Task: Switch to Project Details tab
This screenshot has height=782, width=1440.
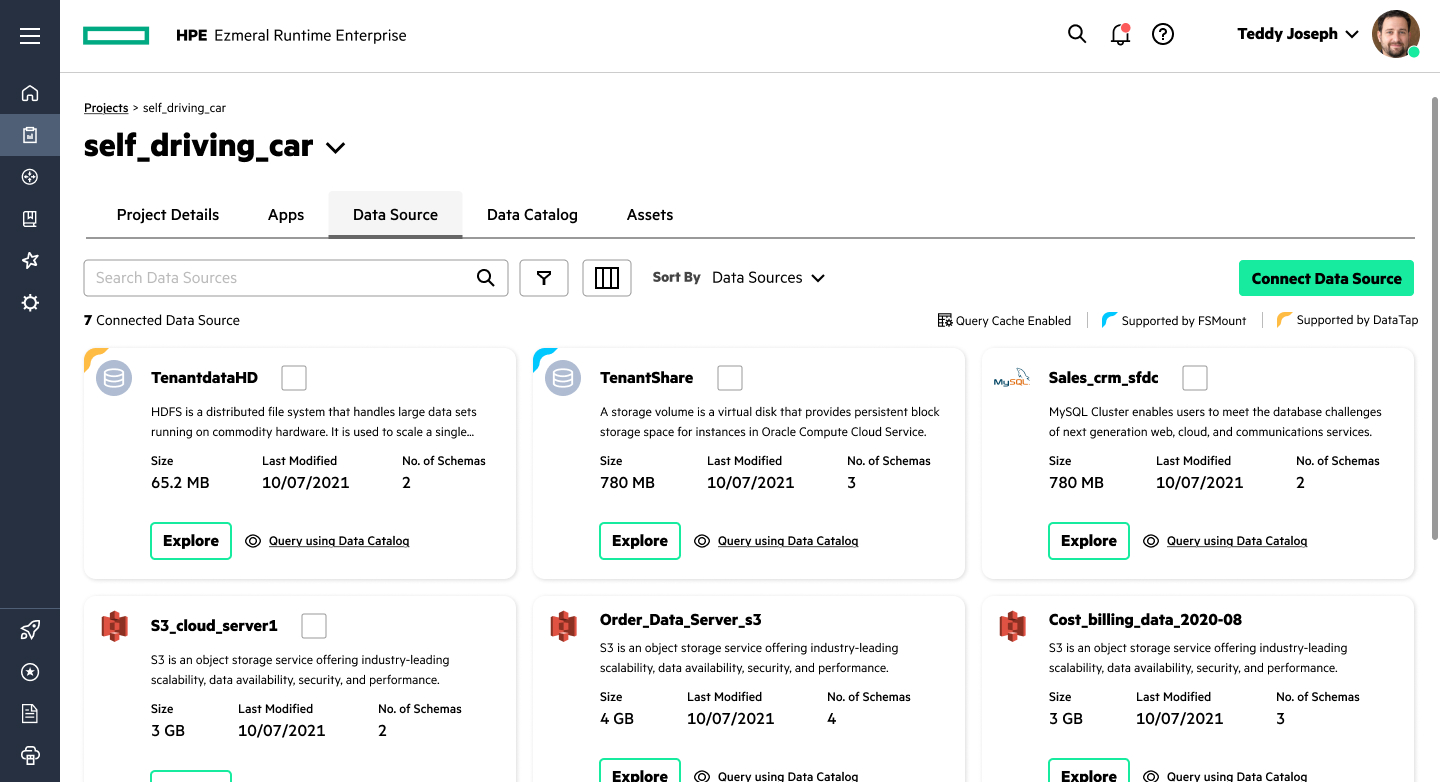Action: 168,215
